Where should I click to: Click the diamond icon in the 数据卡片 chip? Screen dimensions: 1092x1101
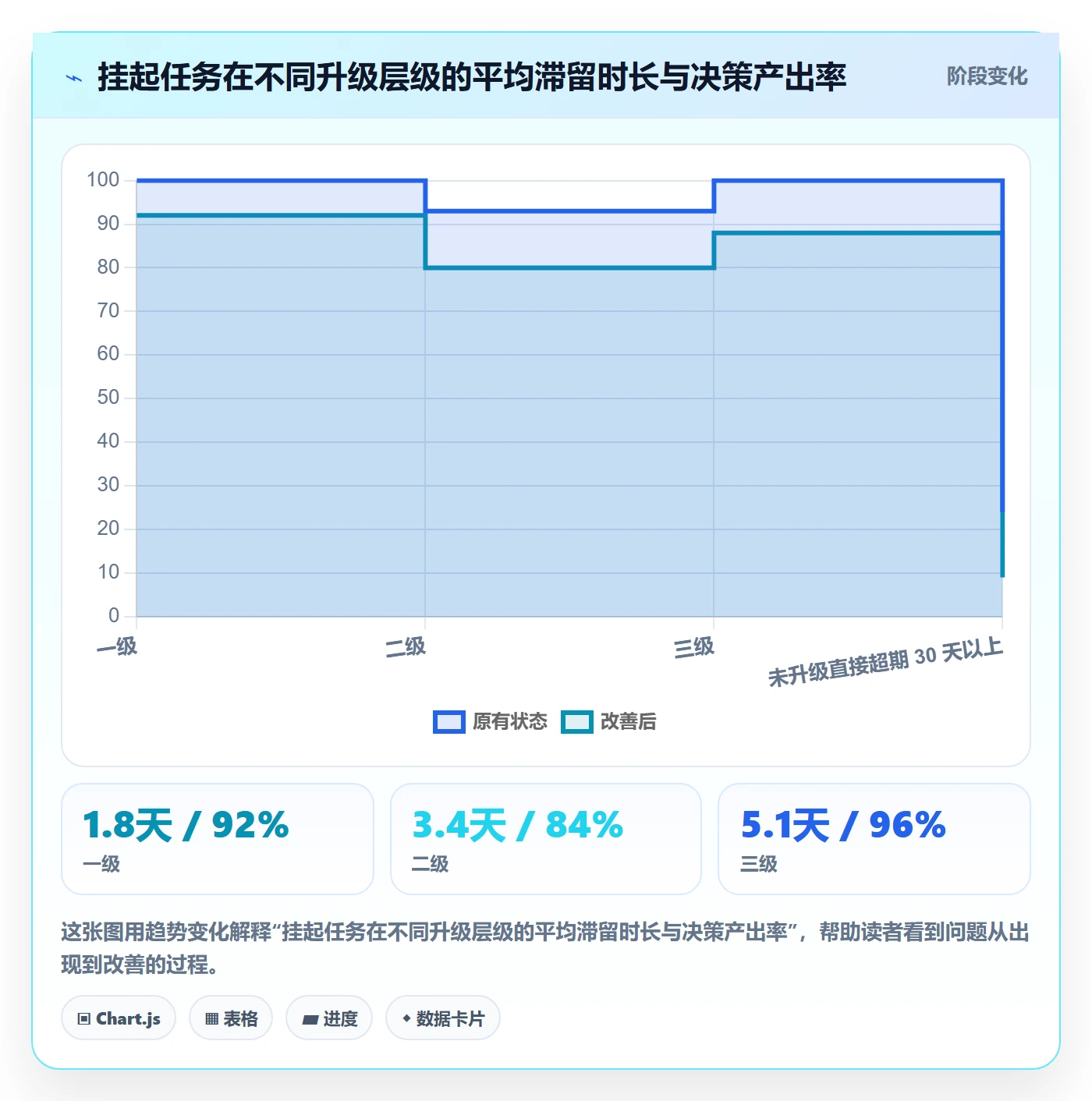[406, 1018]
